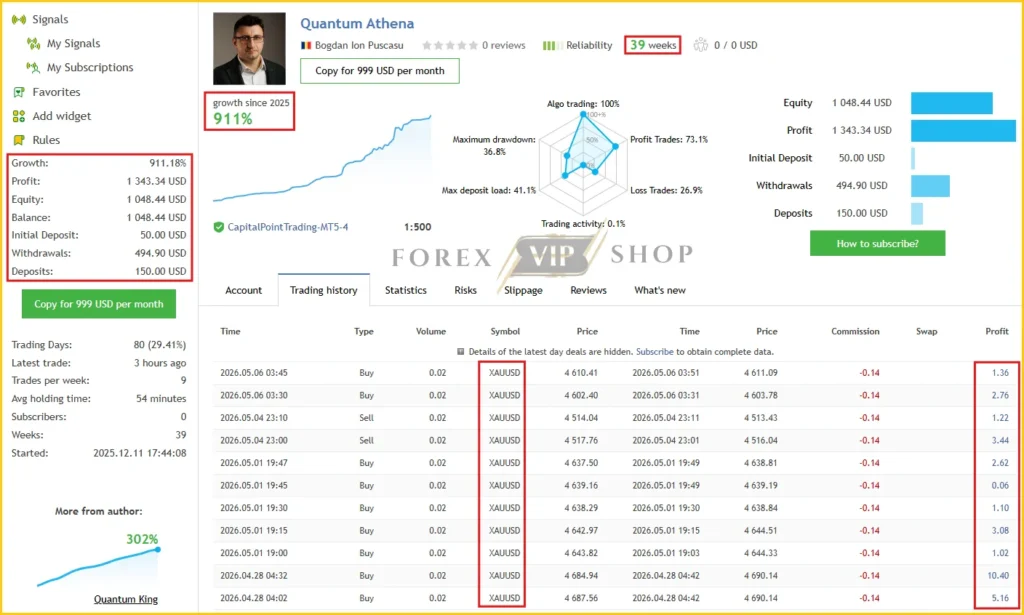
Task: Click the Quantum King 302% mini chart
Action: (98, 567)
